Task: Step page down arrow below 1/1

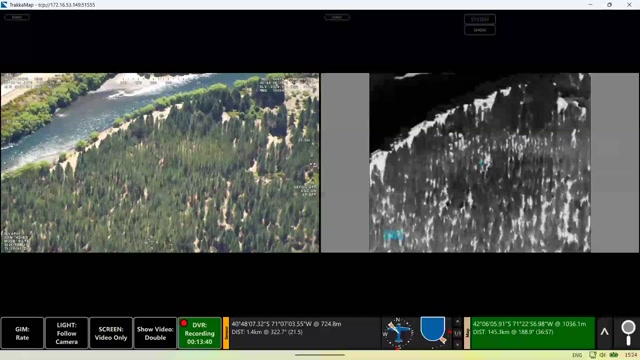Action: [458, 344]
